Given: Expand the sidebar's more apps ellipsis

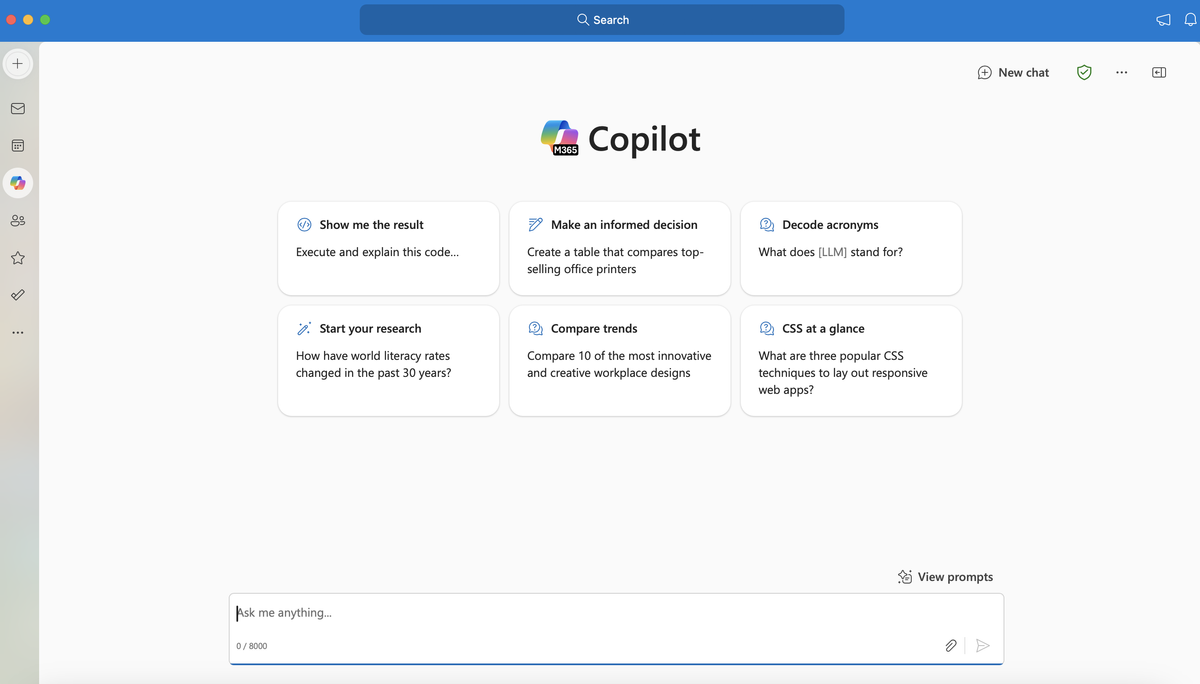Looking at the screenshot, I should click(x=18, y=332).
